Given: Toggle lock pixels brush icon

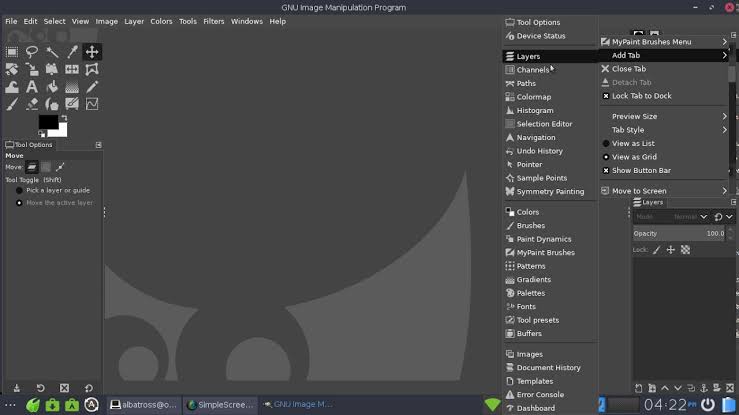Looking at the screenshot, I should click(657, 250).
